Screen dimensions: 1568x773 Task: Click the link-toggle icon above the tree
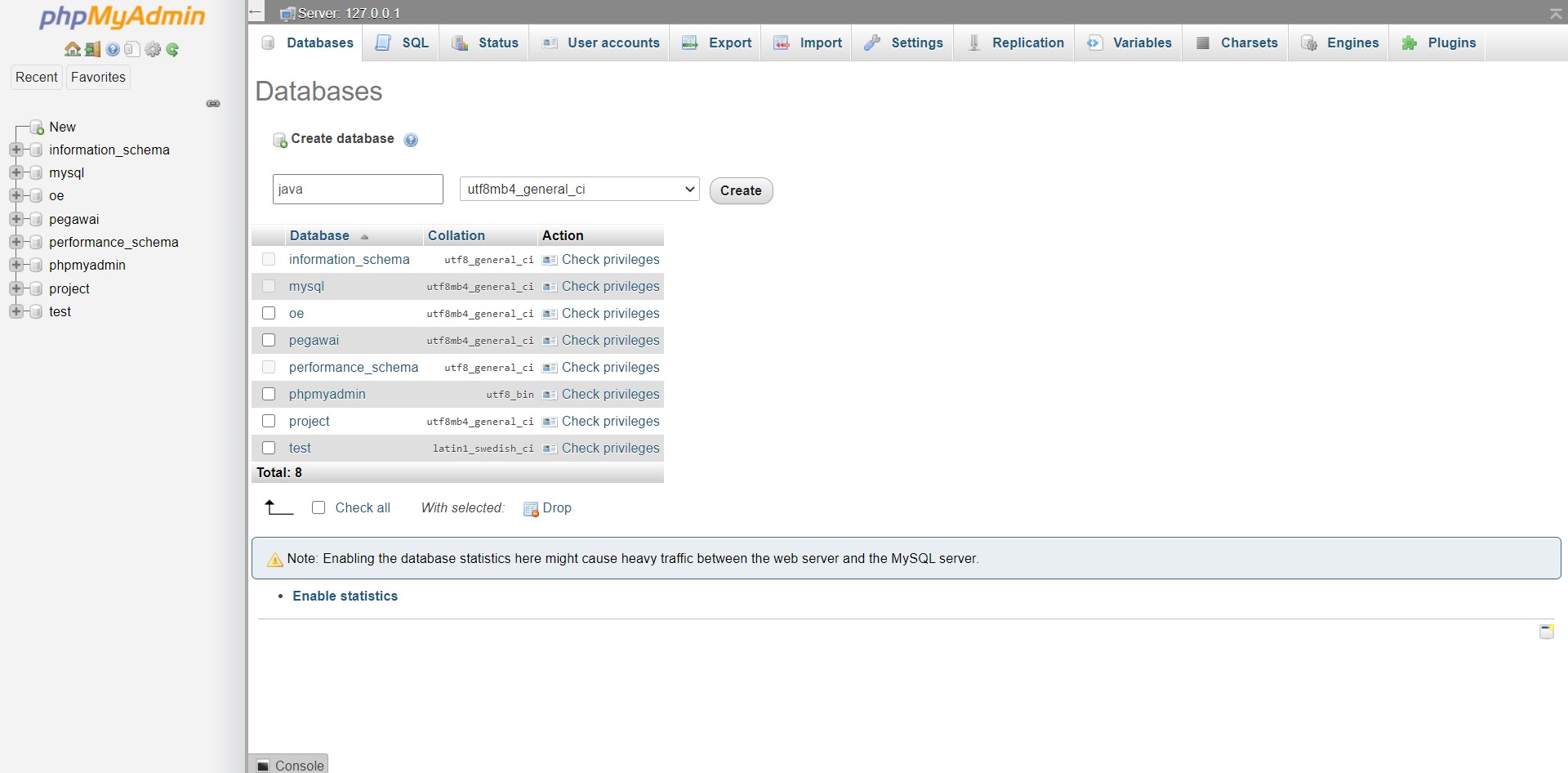click(x=213, y=104)
